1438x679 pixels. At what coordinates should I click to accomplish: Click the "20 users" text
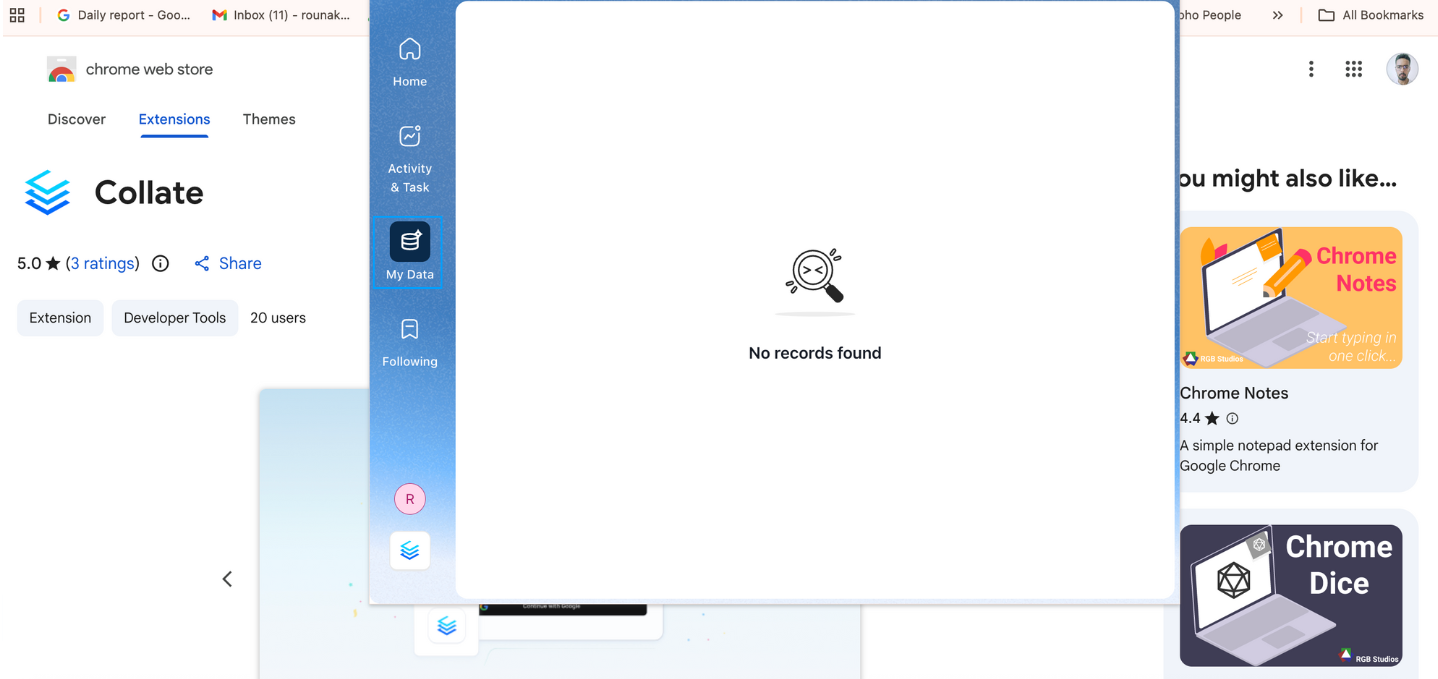pyautogui.click(x=278, y=318)
